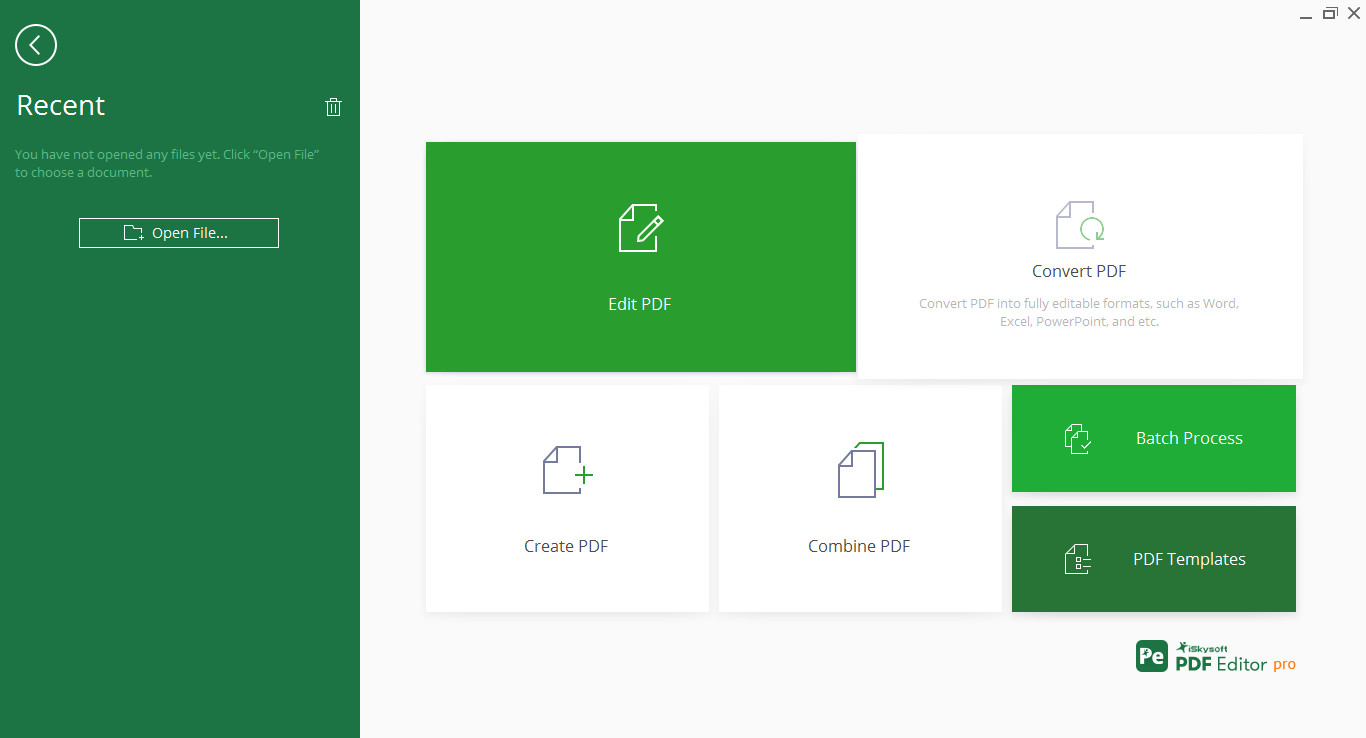Viewport: 1366px width, 738px height.
Task: Click the back arrow circle icon
Action: pyautogui.click(x=36, y=45)
